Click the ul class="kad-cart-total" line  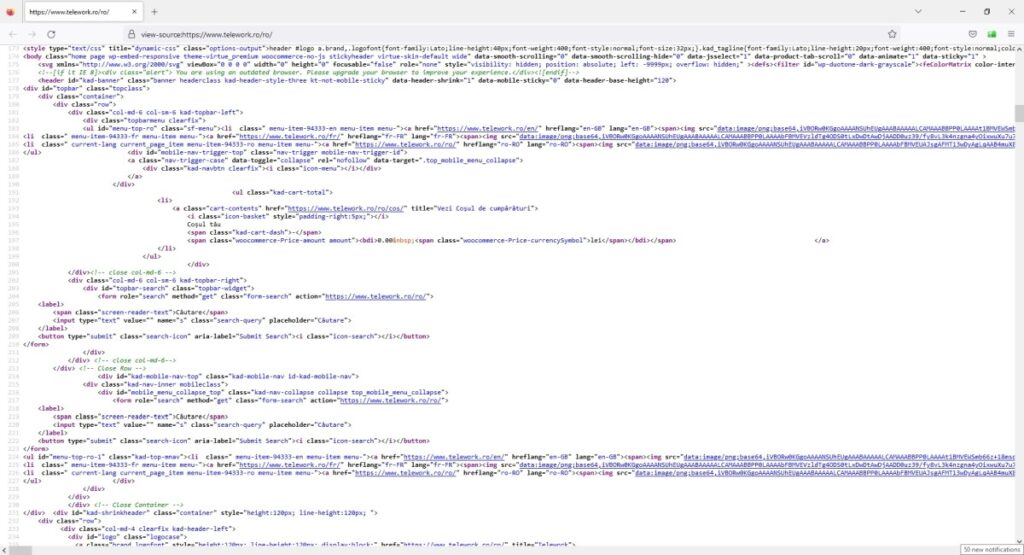tap(282, 193)
